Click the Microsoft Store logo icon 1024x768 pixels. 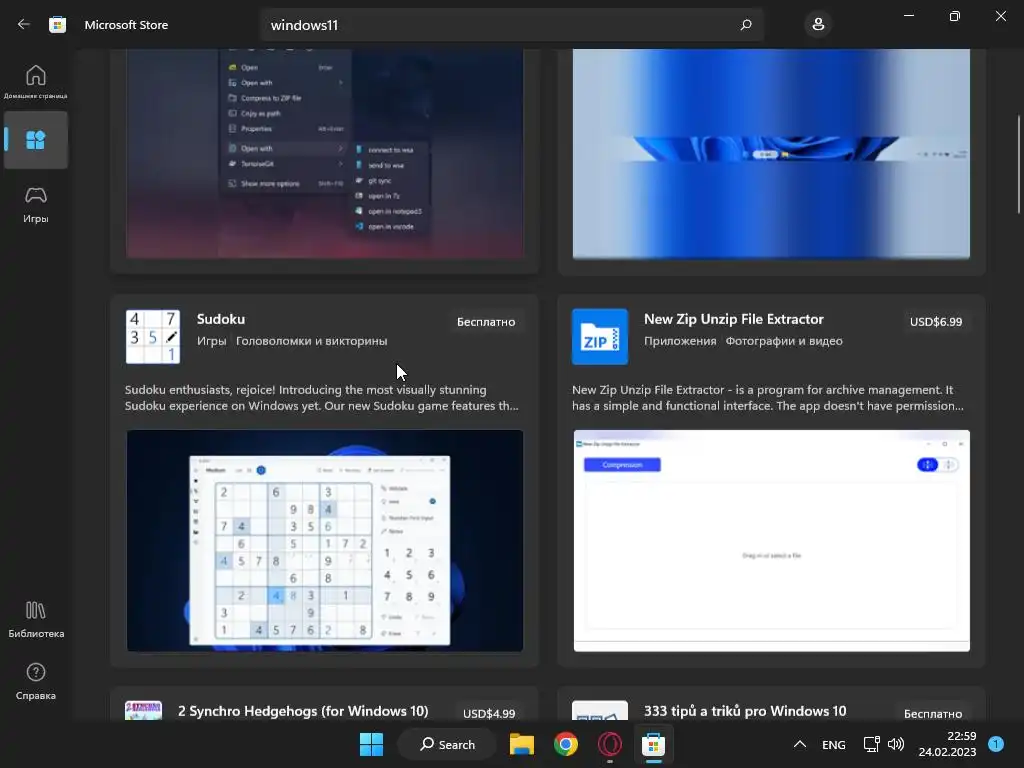57,25
